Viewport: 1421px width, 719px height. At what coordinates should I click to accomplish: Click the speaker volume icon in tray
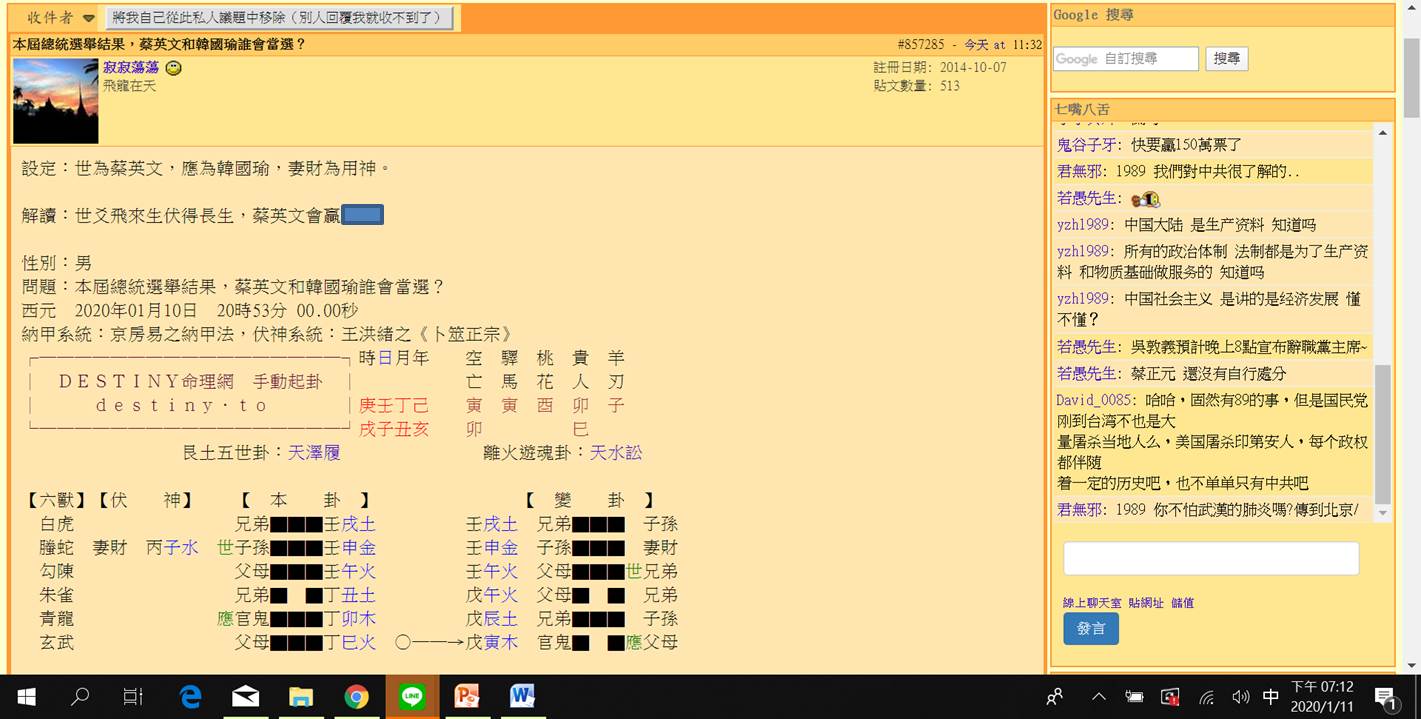coord(1241,698)
